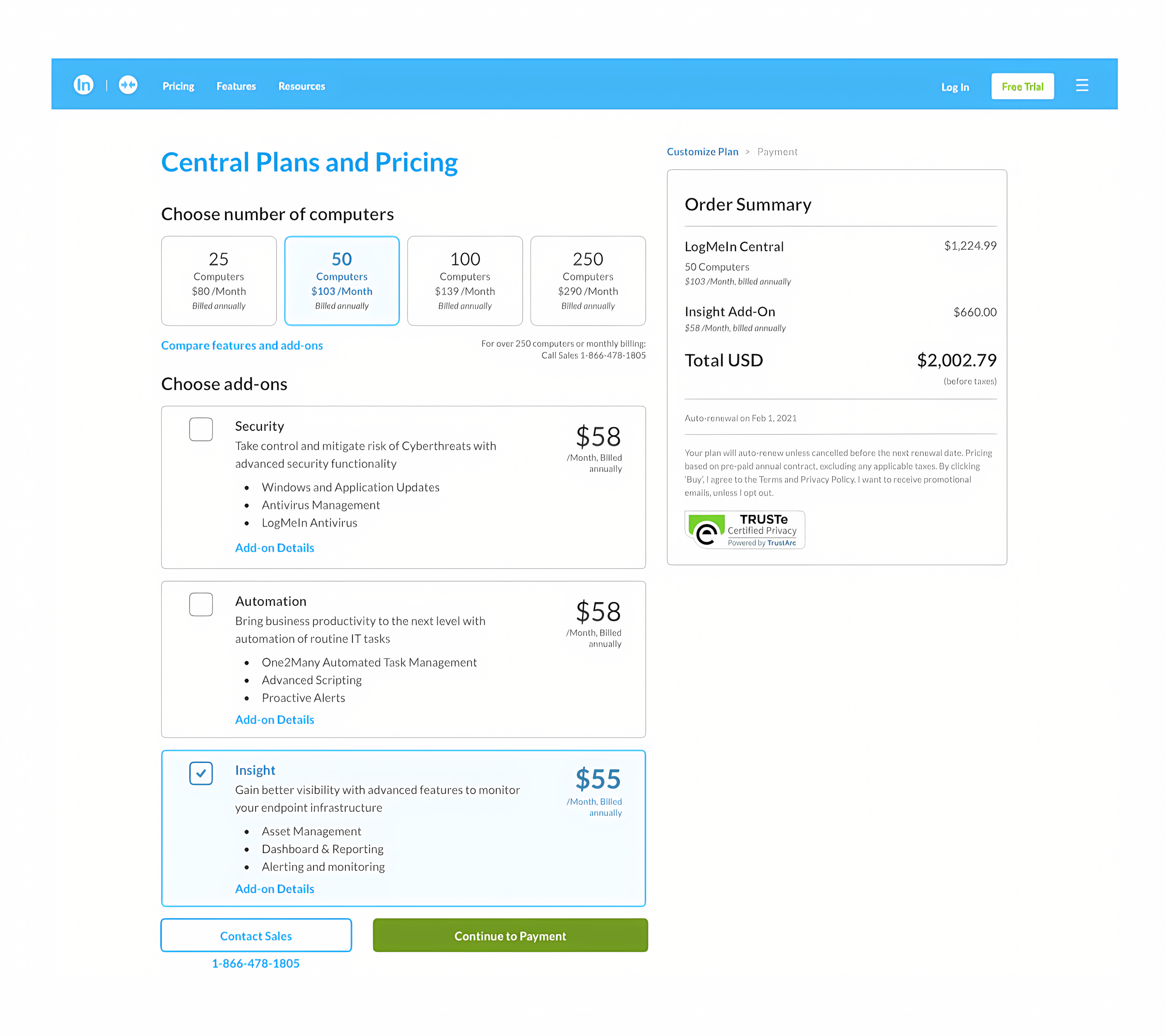Click the Log In link
Viewport: 1166px width, 1036px height.
tap(955, 87)
